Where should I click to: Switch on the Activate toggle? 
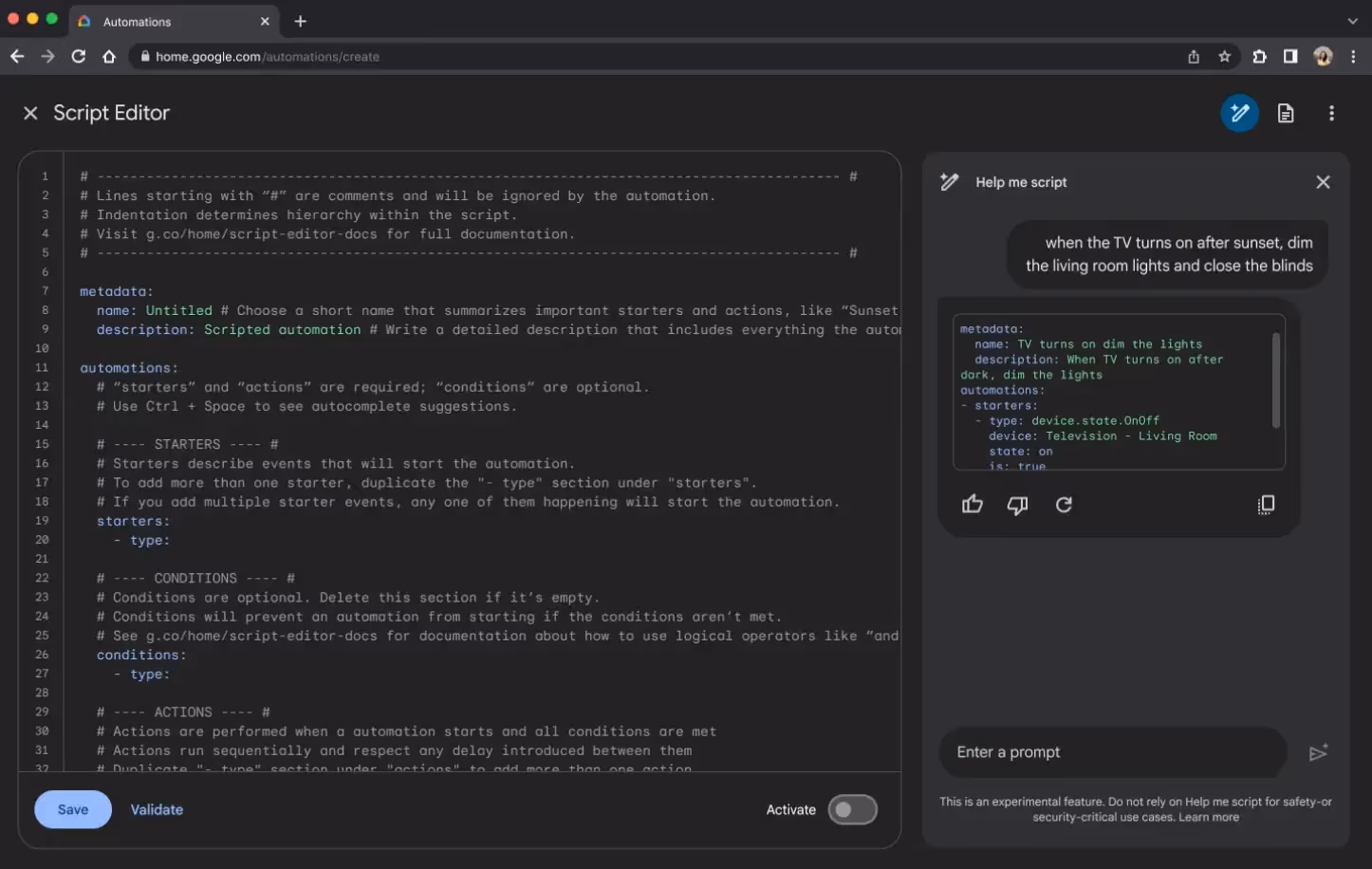point(852,809)
